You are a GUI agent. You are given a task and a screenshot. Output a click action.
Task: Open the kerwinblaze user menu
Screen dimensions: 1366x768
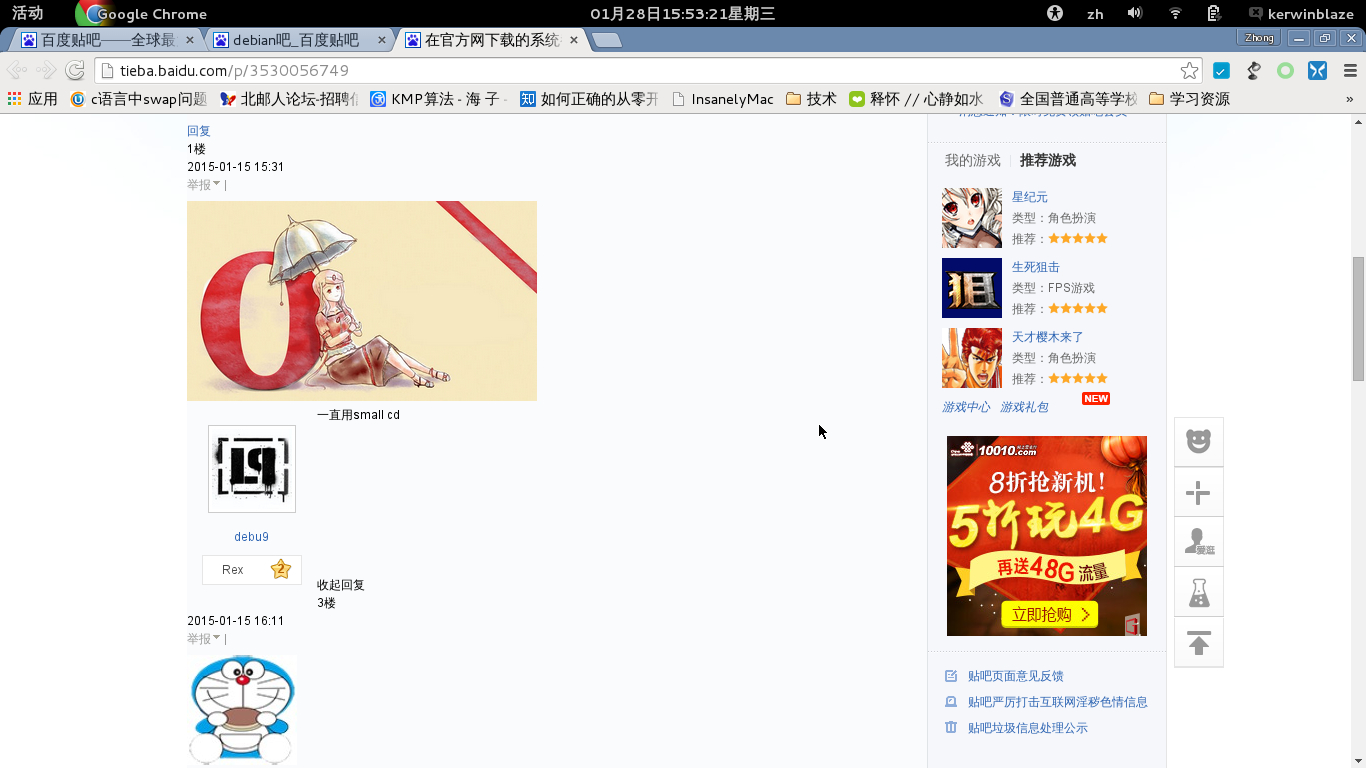pos(1304,13)
